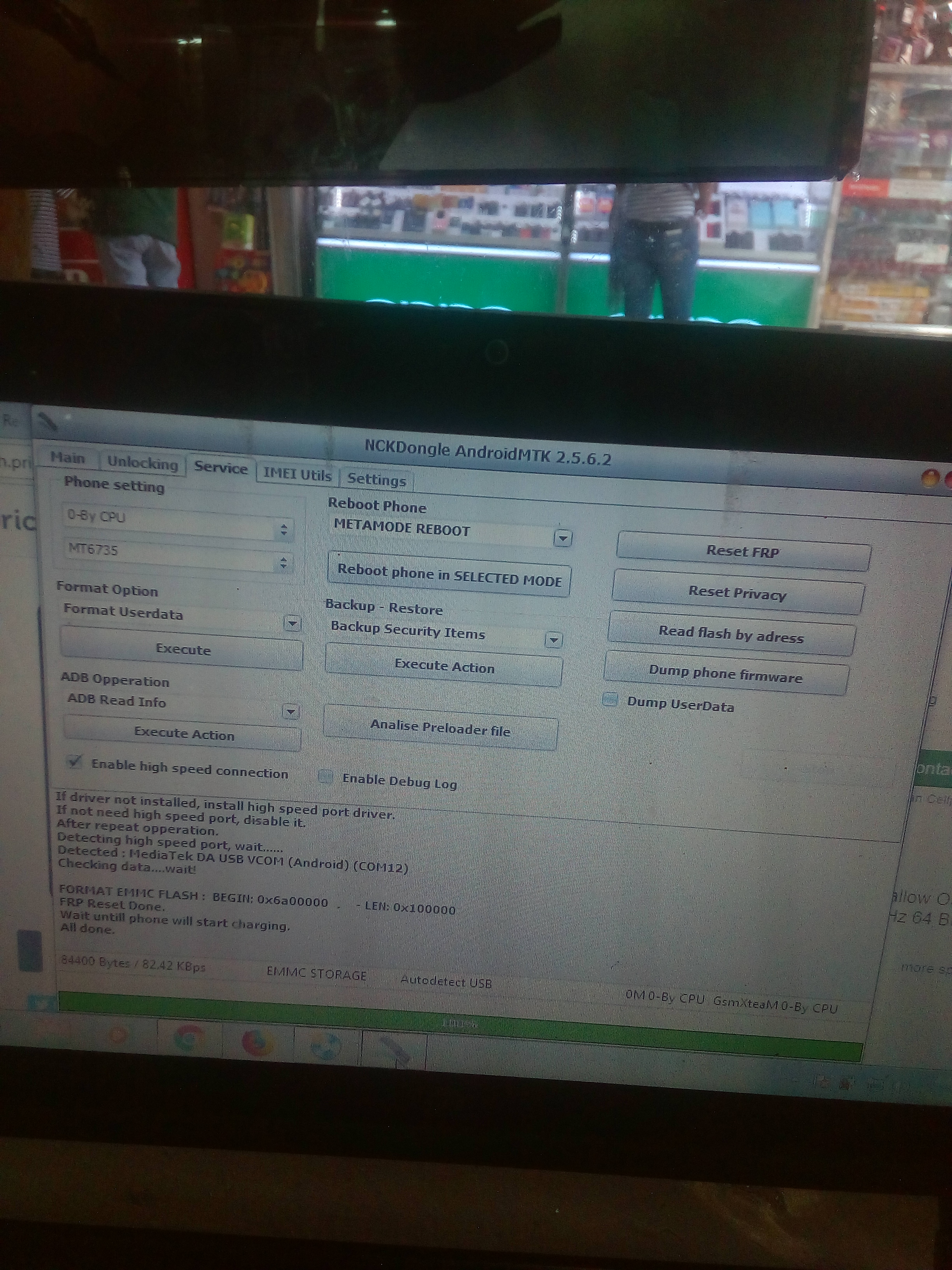Click the "FORMAT EMMC FLASH" log line

coord(257,900)
